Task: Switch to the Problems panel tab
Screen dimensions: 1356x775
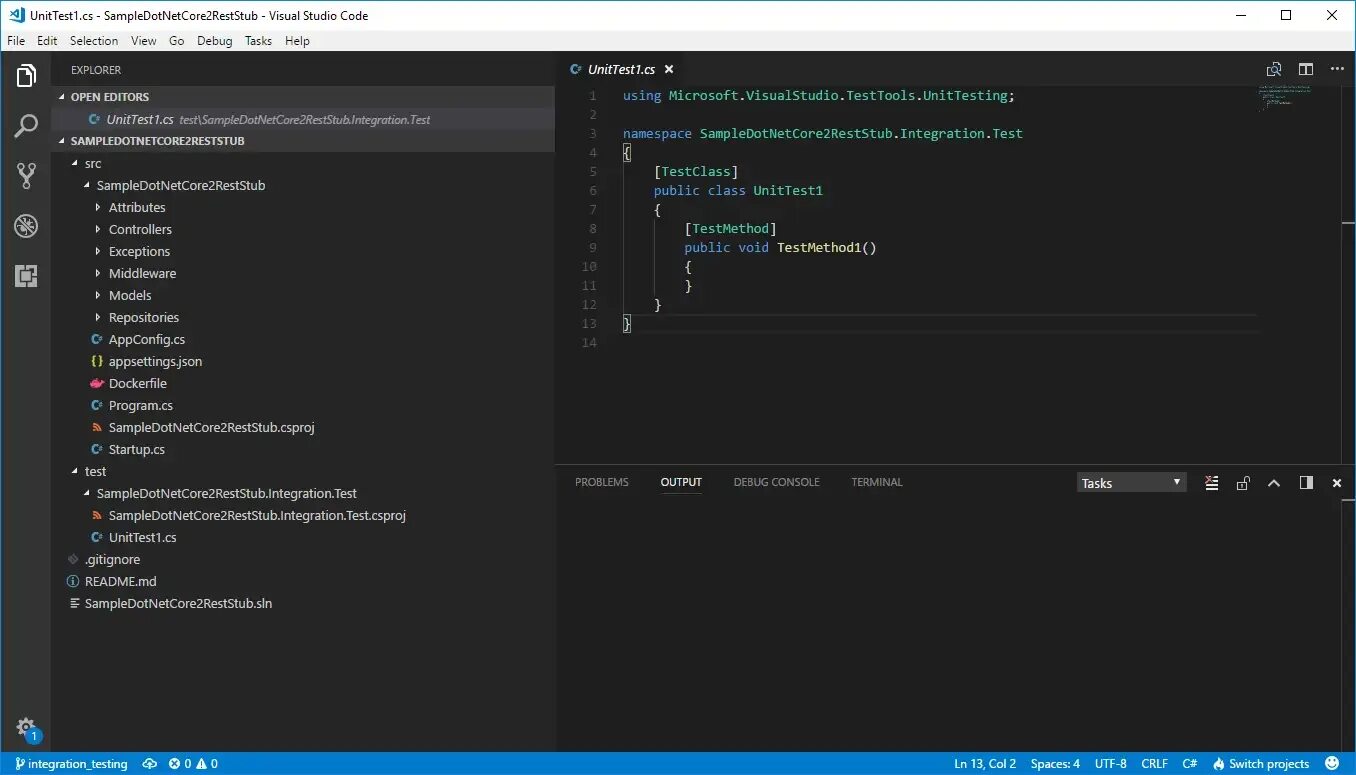Action: pyautogui.click(x=602, y=483)
